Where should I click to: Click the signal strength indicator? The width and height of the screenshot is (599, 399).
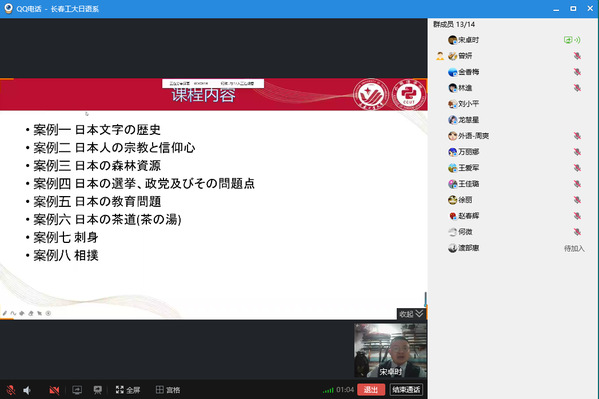[x=328, y=390]
